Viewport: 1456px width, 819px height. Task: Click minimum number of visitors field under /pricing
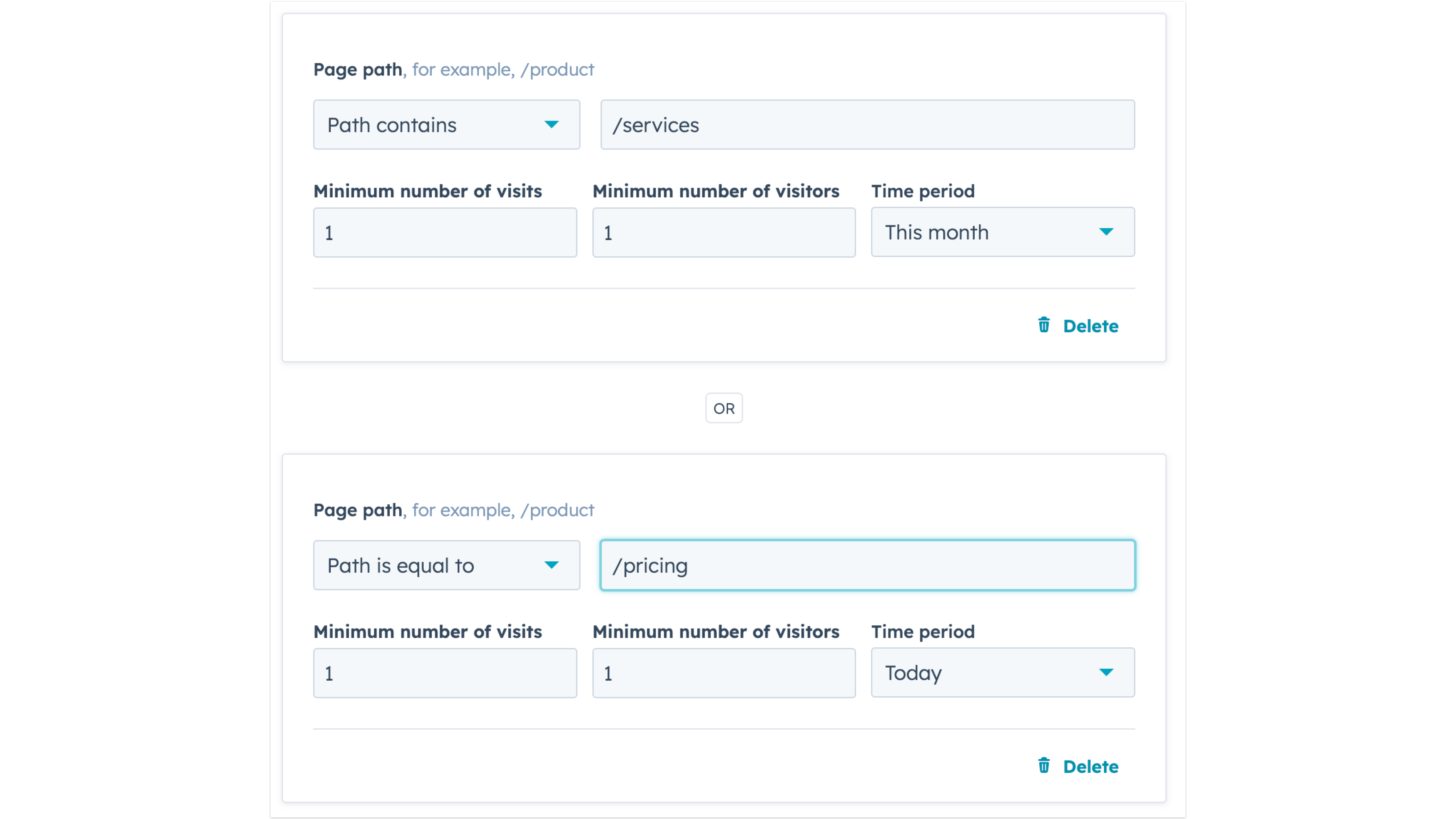click(x=724, y=672)
